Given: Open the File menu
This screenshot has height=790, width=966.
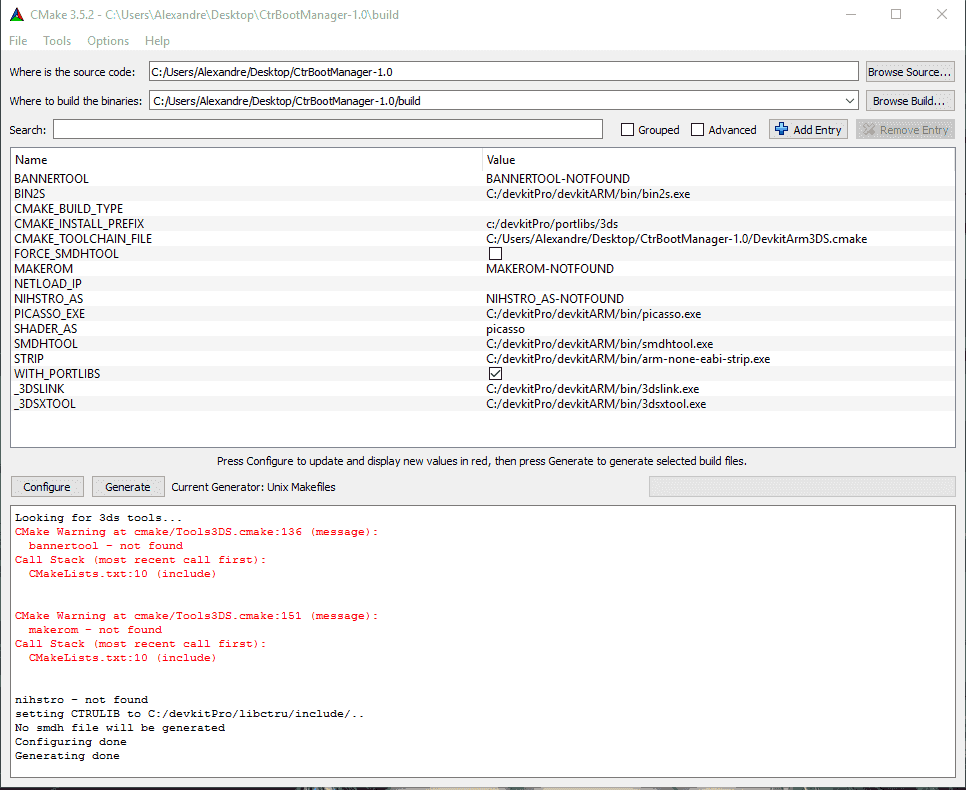Looking at the screenshot, I should point(18,41).
